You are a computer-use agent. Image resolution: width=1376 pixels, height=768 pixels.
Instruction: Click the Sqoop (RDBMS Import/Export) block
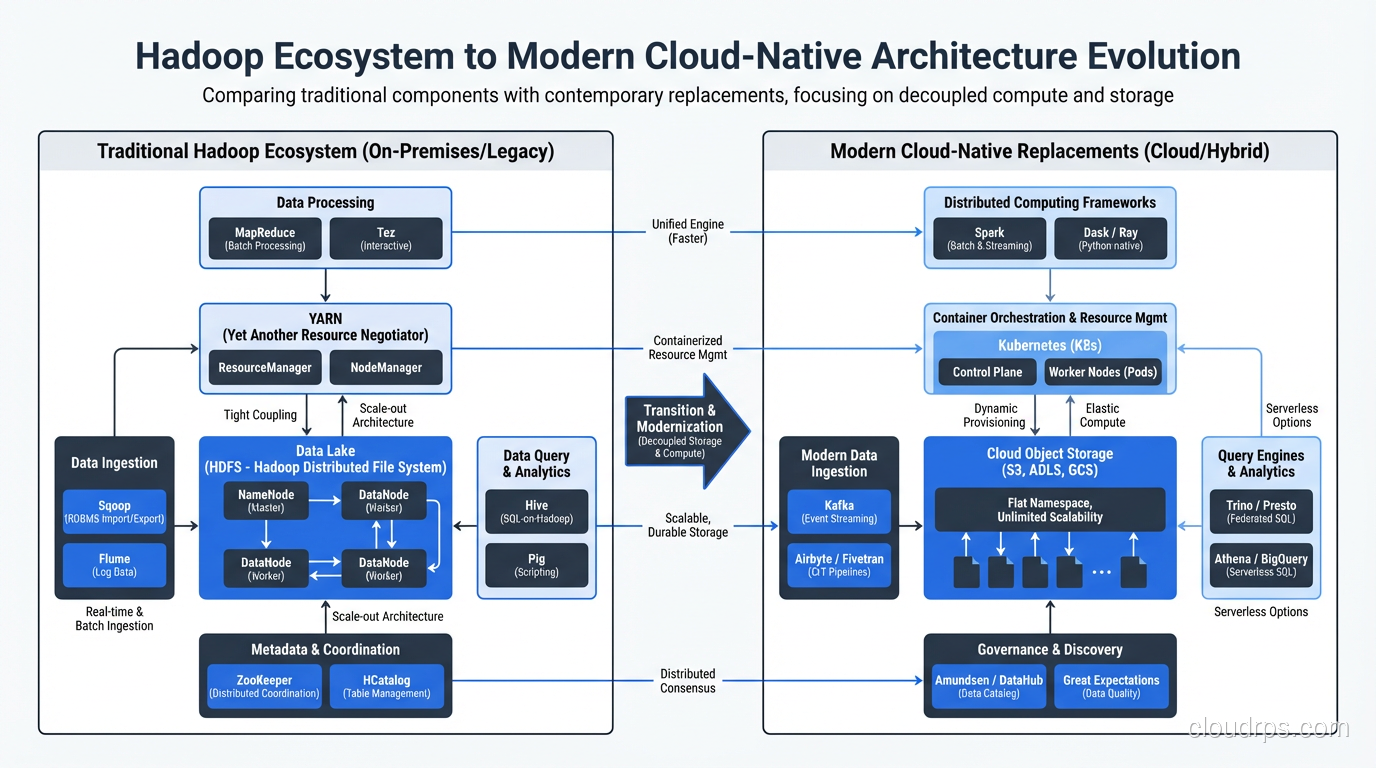click(x=113, y=512)
